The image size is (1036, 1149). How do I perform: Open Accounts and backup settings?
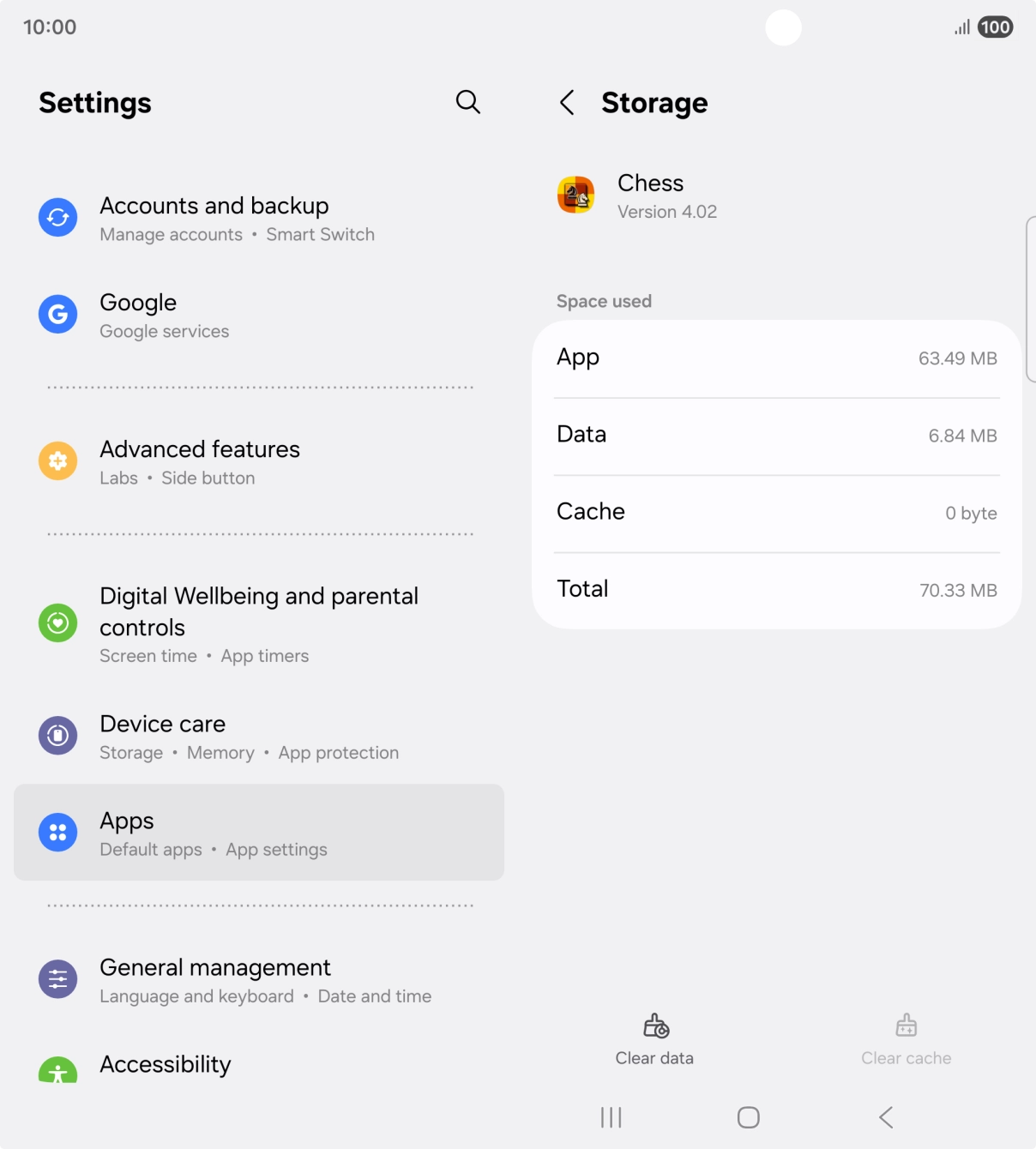point(214,217)
